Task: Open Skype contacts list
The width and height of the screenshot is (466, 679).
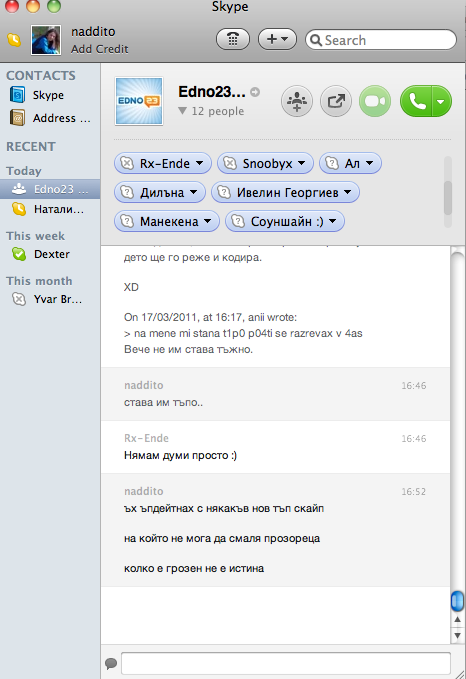Action: [48, 95]
